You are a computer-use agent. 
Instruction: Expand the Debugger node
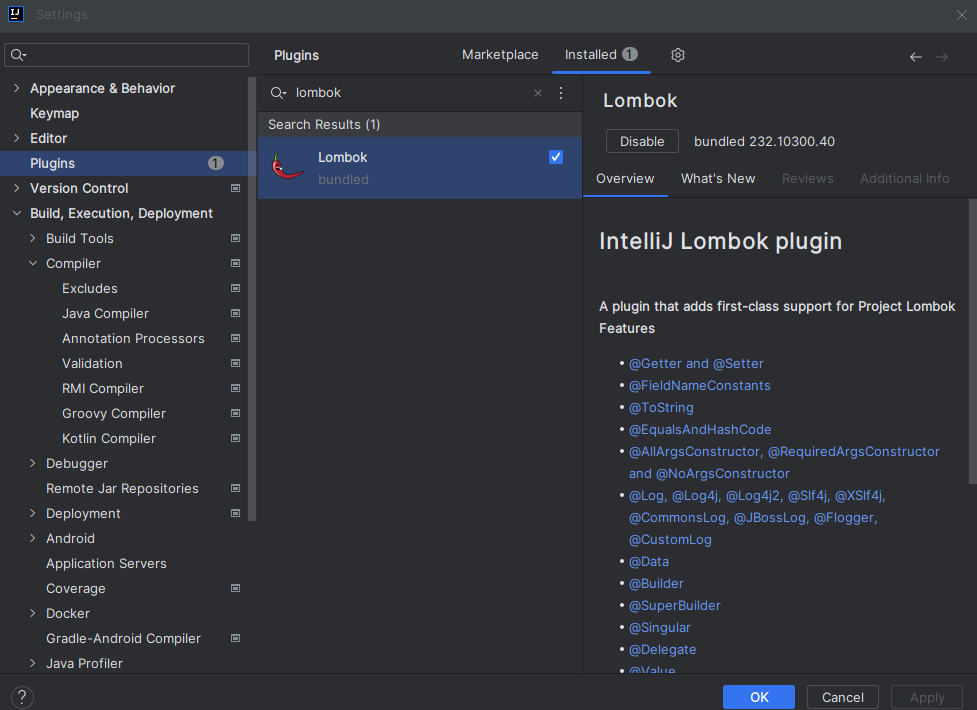[32, 463]
